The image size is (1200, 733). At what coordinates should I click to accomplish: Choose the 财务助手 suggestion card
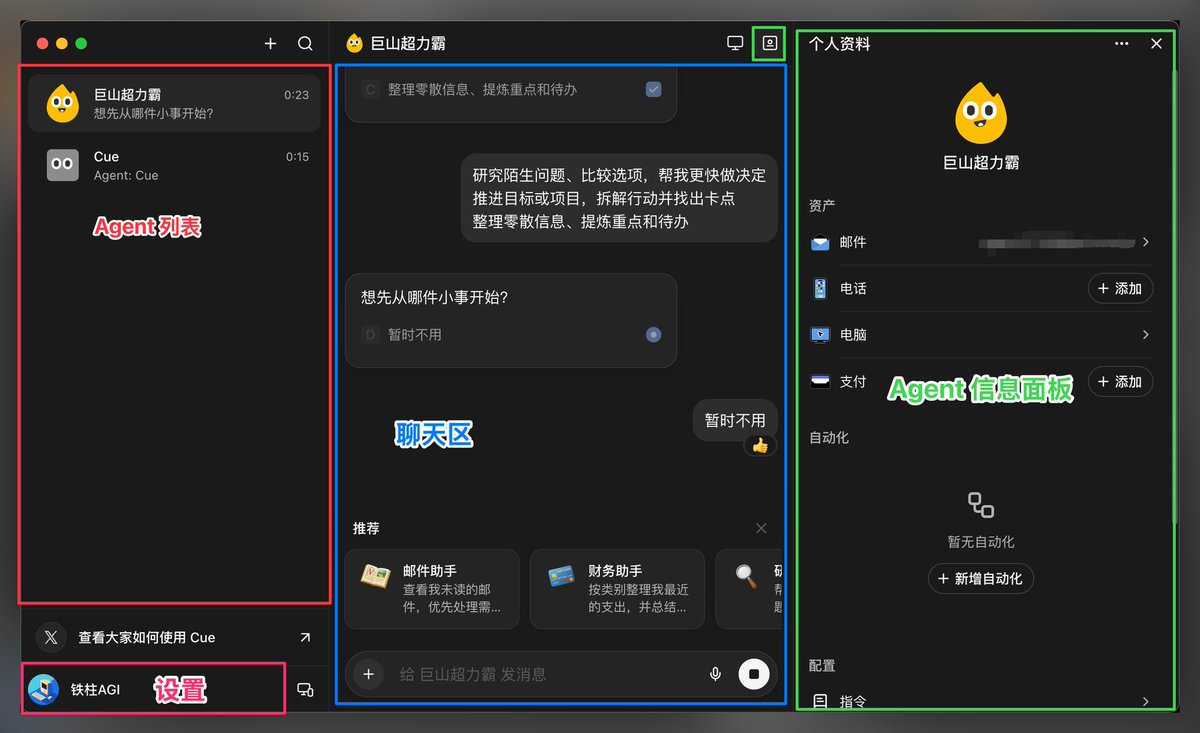coord(617,589)
